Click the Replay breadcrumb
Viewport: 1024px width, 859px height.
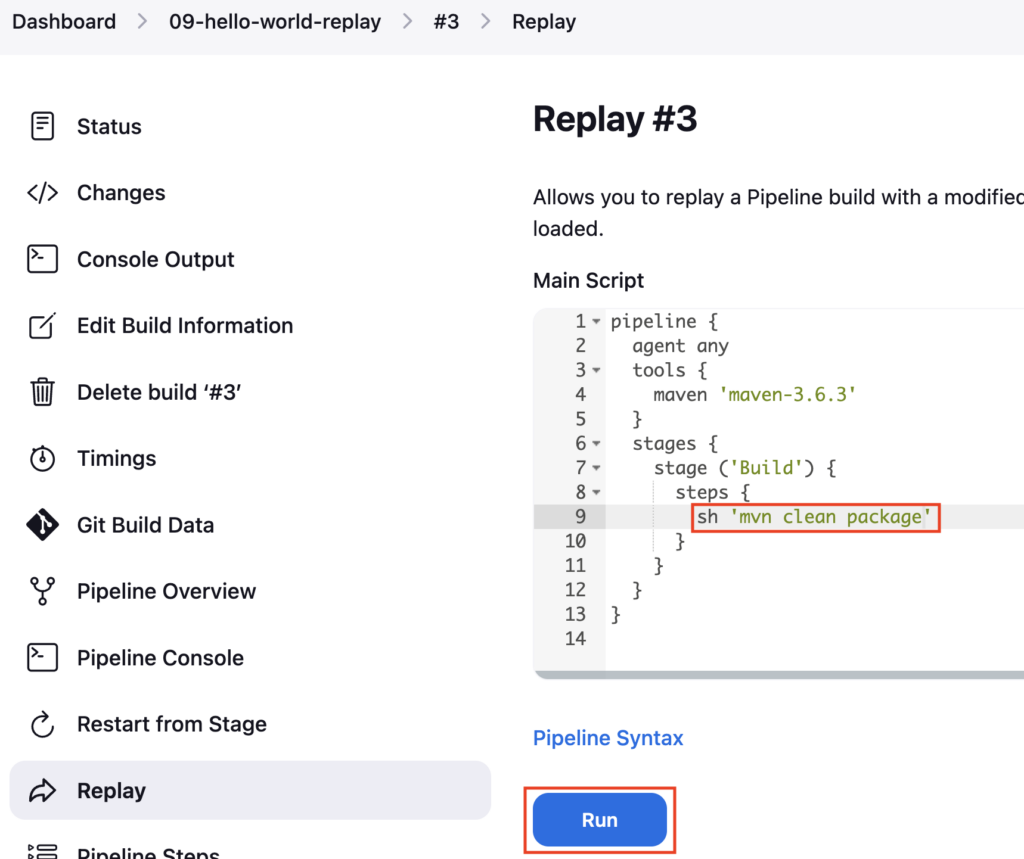pyautogui.click(x=544, y=22)
